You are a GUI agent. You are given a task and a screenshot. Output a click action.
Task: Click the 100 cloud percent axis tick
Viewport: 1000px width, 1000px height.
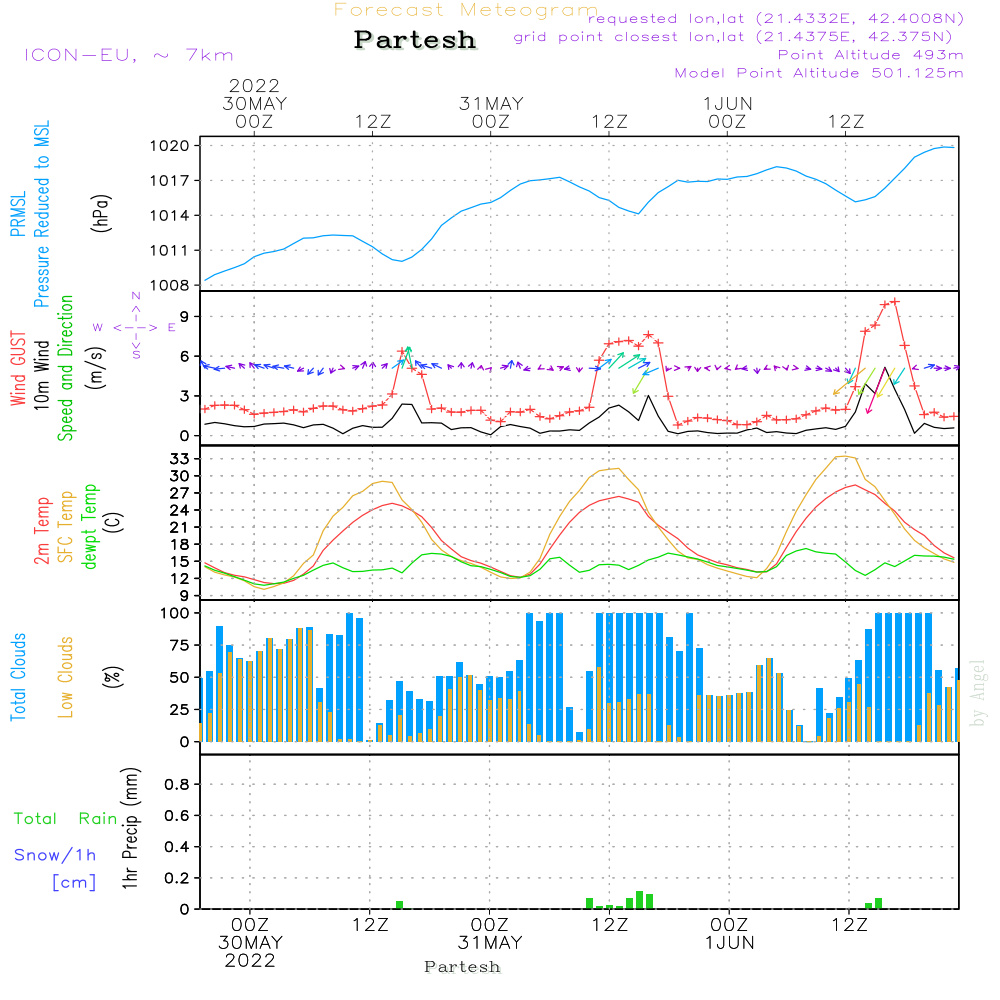pyautogui.click(x=175, y=614)
